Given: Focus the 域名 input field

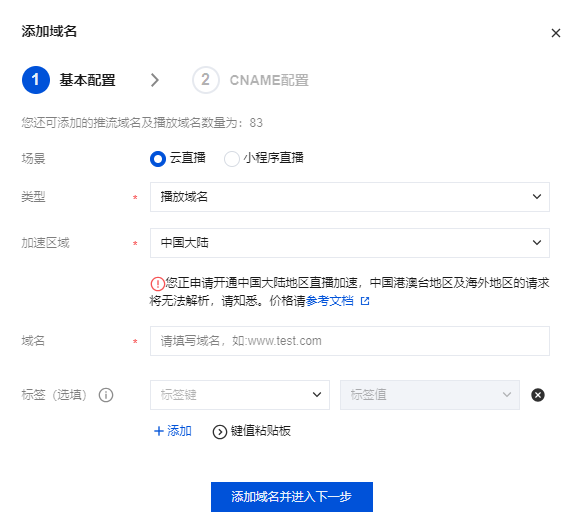Looking at the screenshot, I should click(350, 341).
